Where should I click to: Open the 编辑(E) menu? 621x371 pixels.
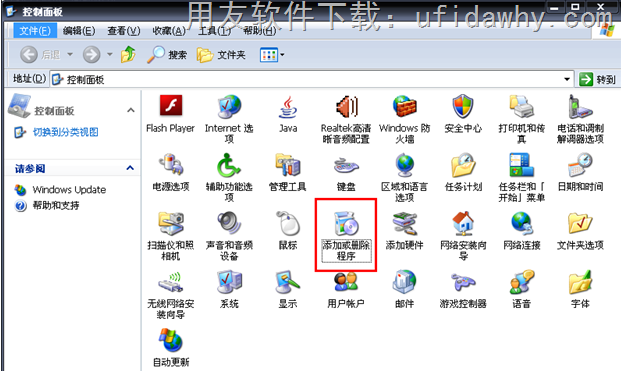pos(79,30)
